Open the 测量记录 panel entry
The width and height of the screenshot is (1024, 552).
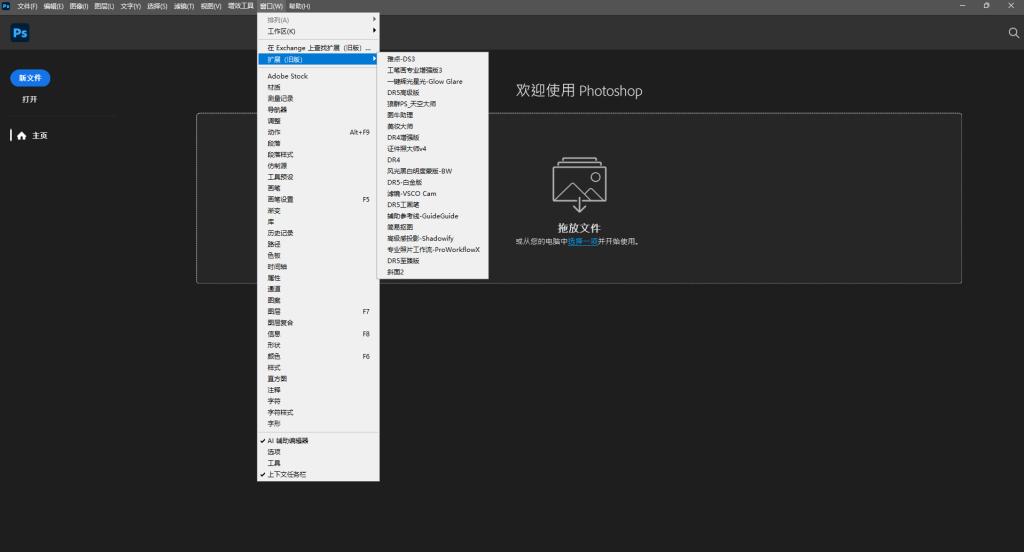pyautogui.click(x=318, y=99)
